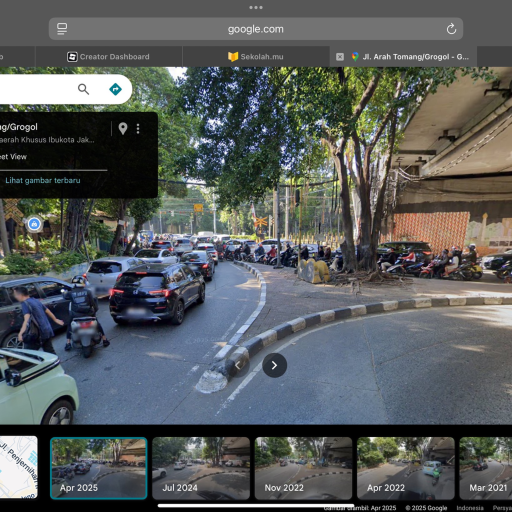Click the location pin icon in info card
This screenshot has height=512, width=512.
point(123,128)
